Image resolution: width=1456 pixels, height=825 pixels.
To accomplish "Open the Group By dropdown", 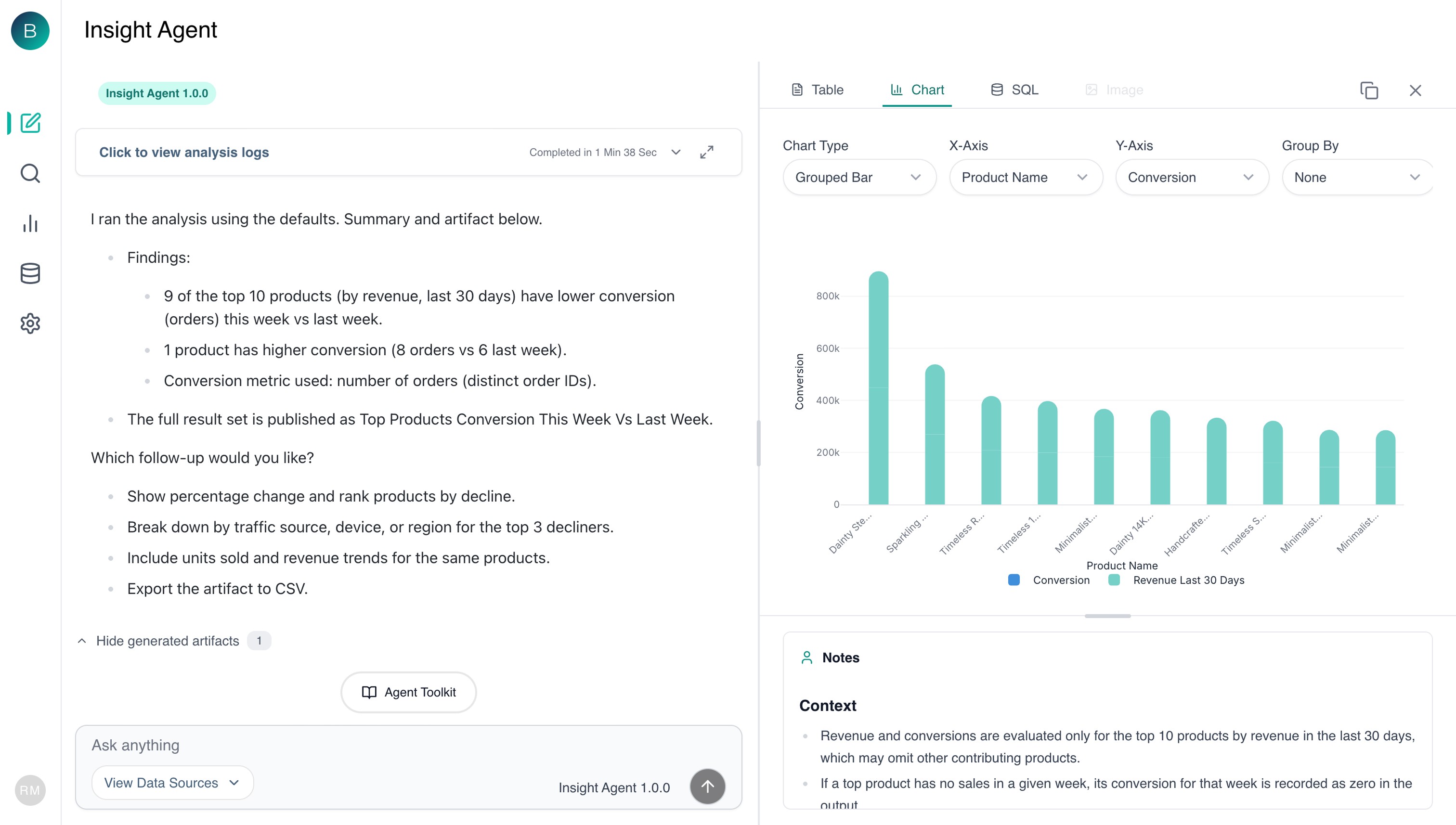I will 1357,177.
